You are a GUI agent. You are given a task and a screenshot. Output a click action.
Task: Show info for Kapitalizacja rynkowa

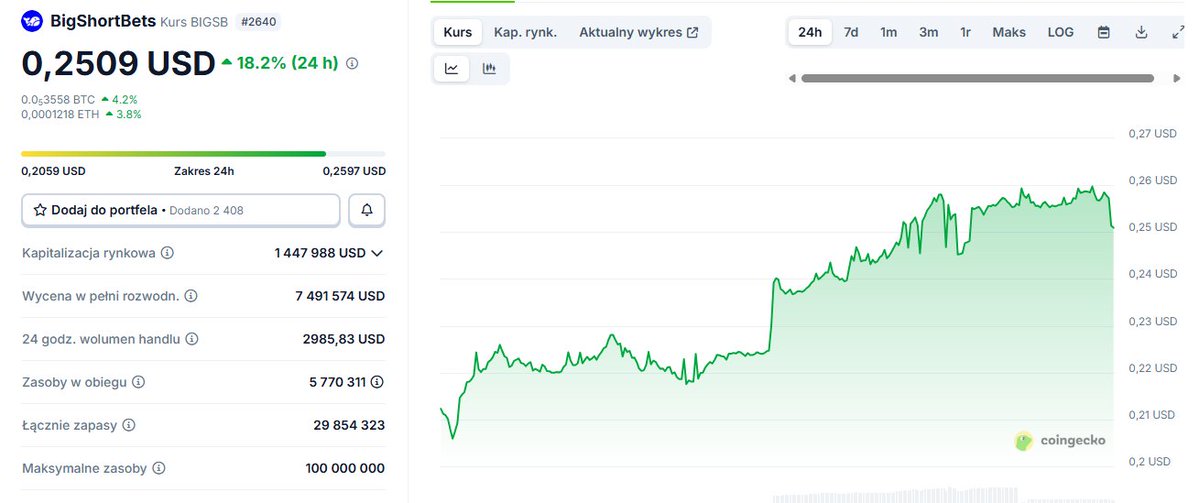click(167, 253)
